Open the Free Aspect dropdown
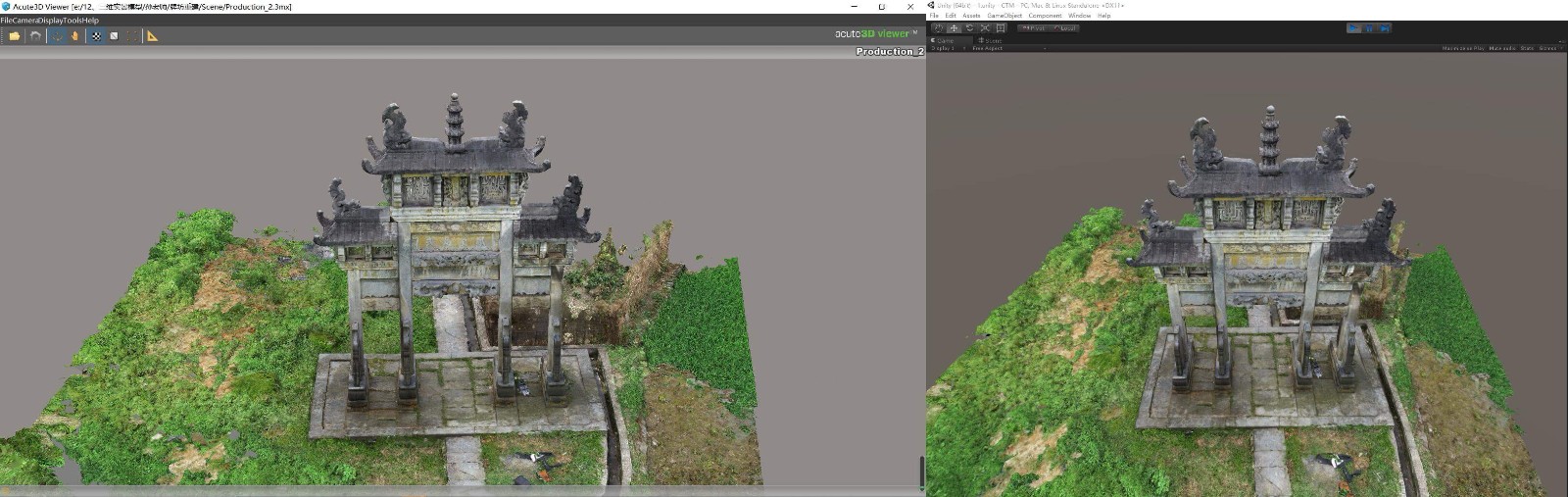Viewport: 1568px width, 497px height. [988, 48]
